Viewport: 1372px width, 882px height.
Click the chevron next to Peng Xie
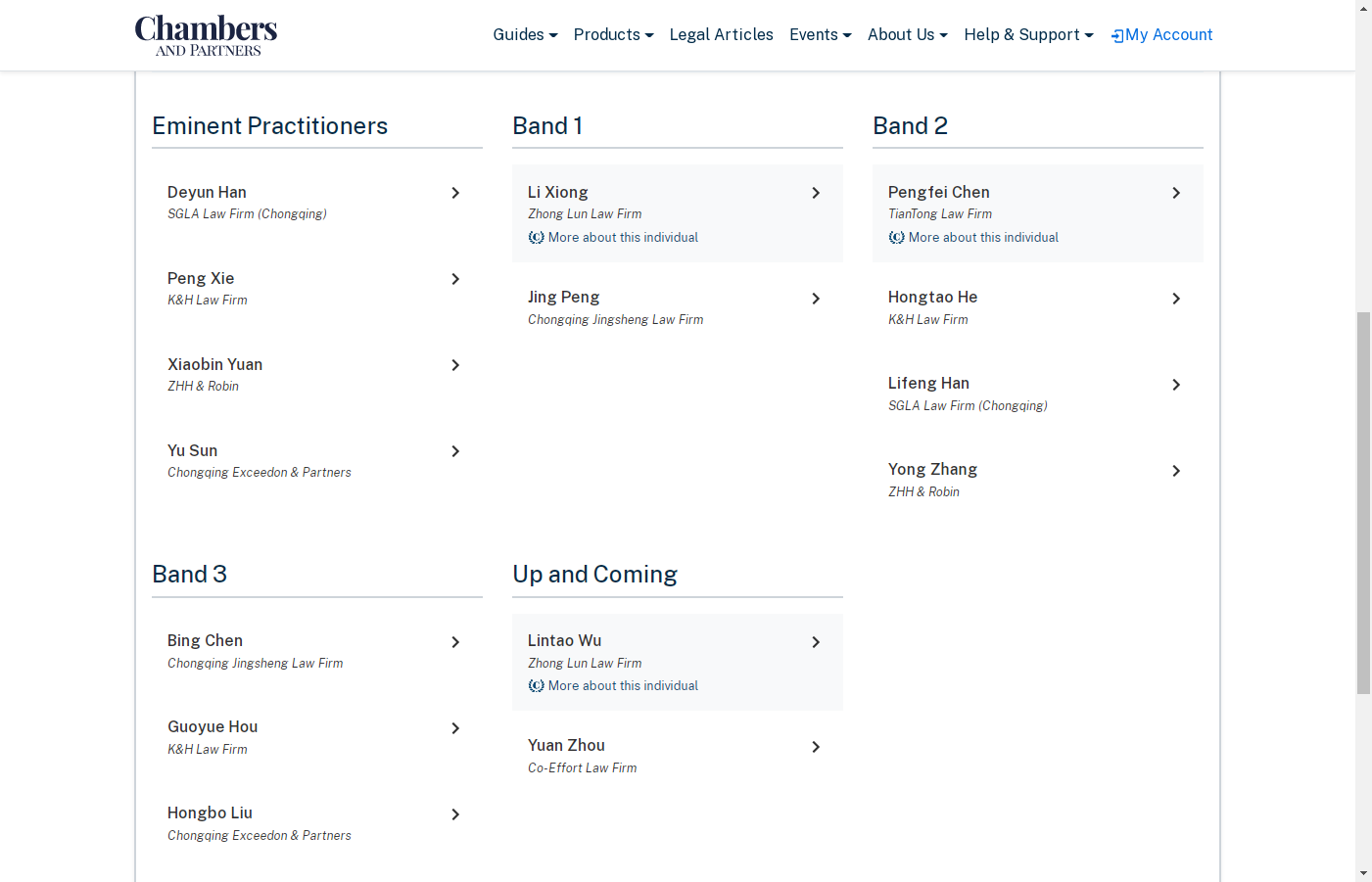point(455,279)
